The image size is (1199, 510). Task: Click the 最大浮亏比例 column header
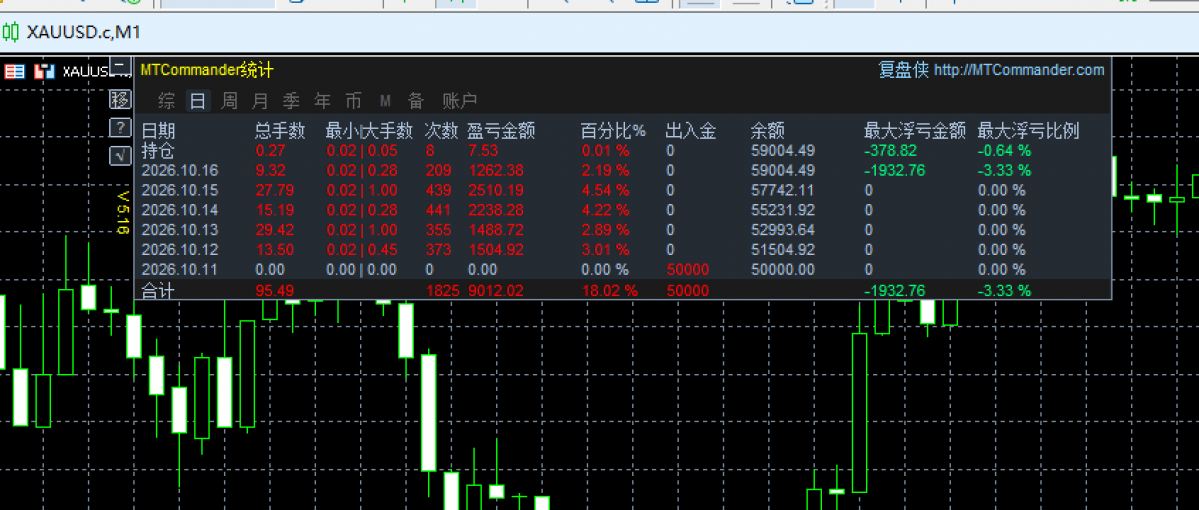pyautogui.click(x=1028, y=132)
